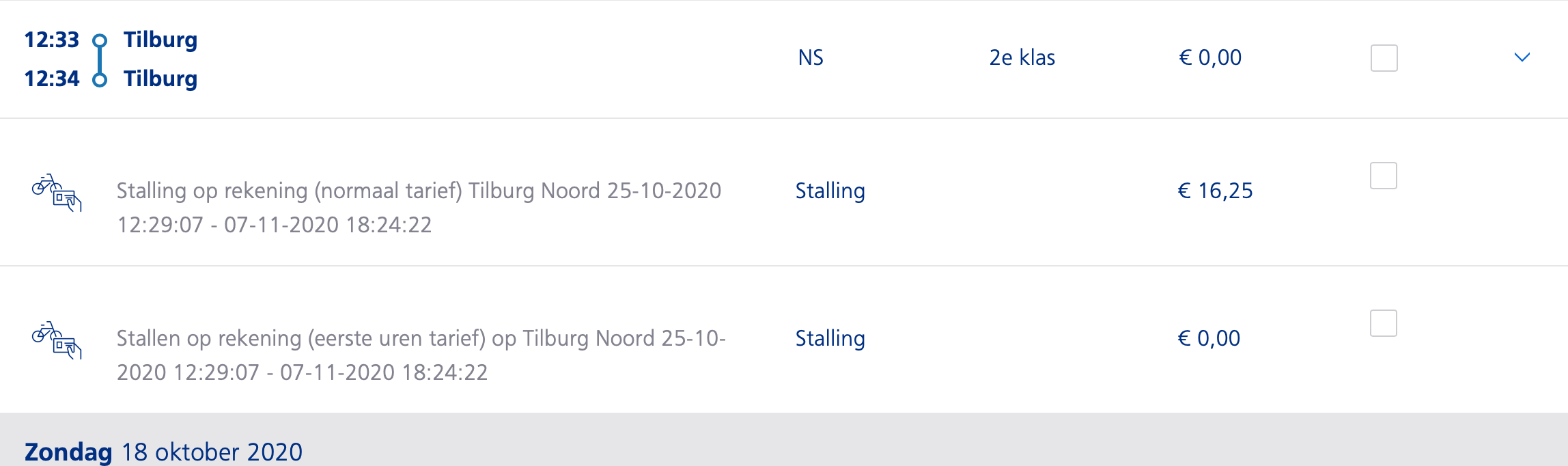Click the NS carrier label
The height and width of the screenshot is (466, 1568).
(x=811, y=57)
